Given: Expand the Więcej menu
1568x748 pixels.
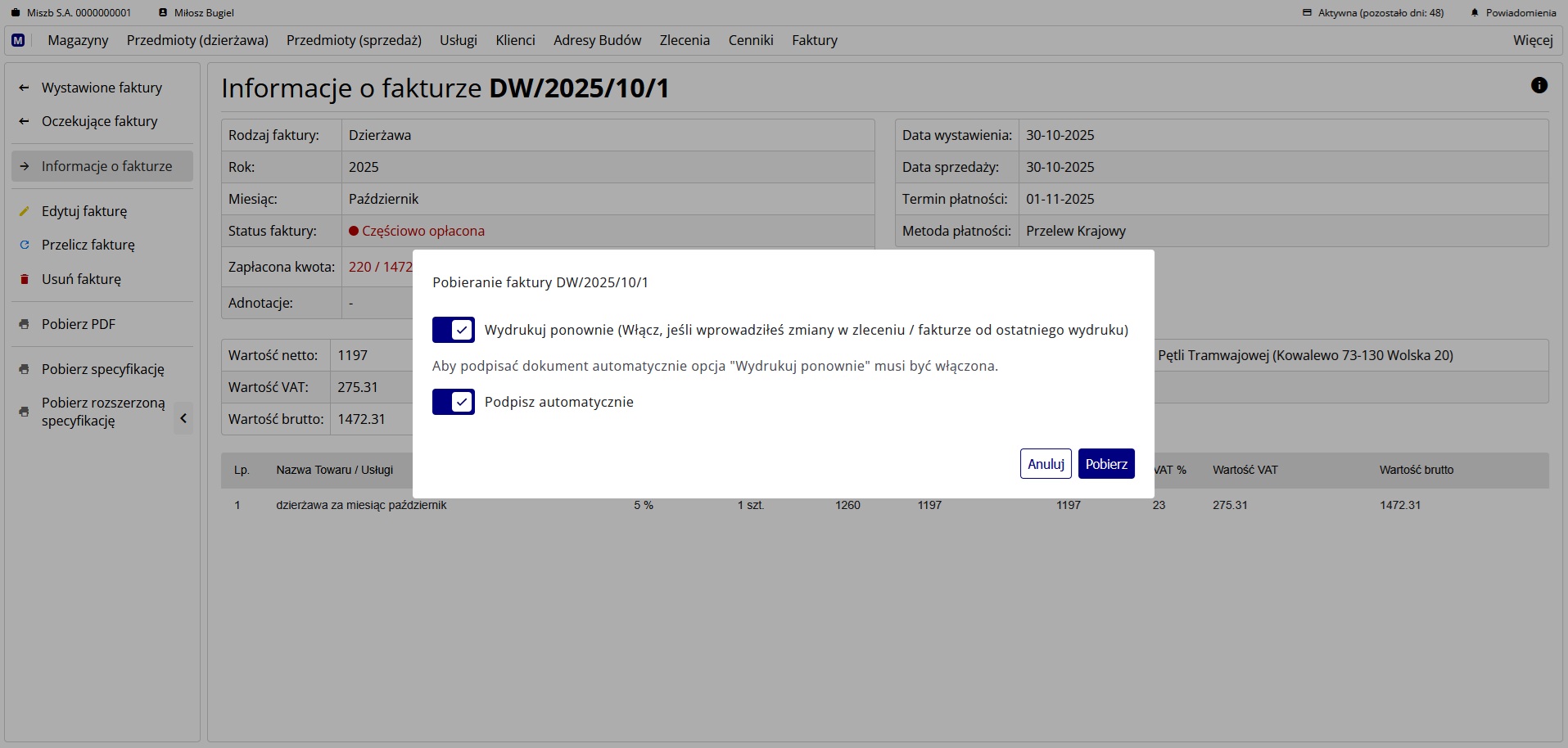Looking at the screenshot, I should tap(1532, 40).
